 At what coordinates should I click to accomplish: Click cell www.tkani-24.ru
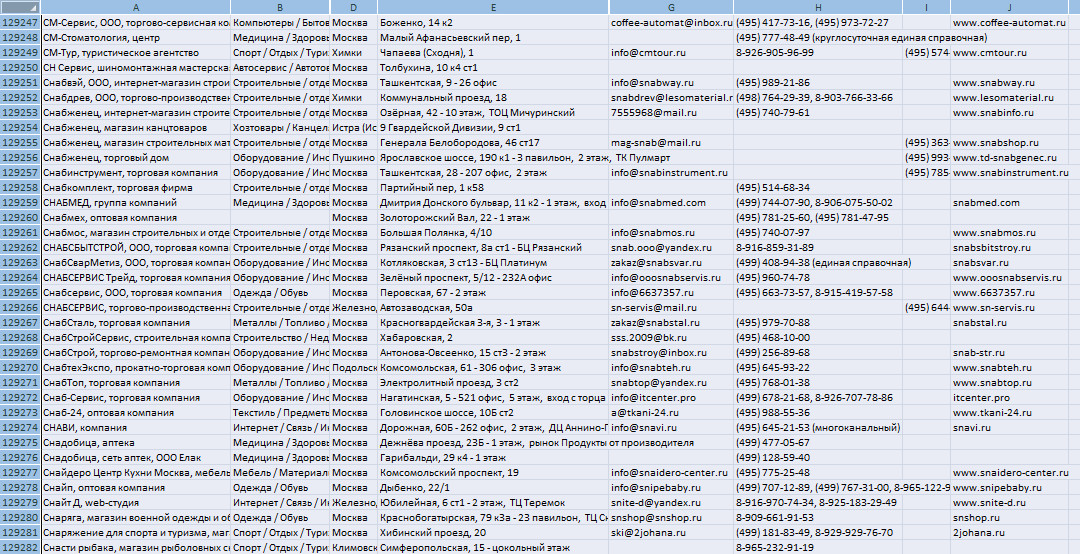(x=1009, y=412)
